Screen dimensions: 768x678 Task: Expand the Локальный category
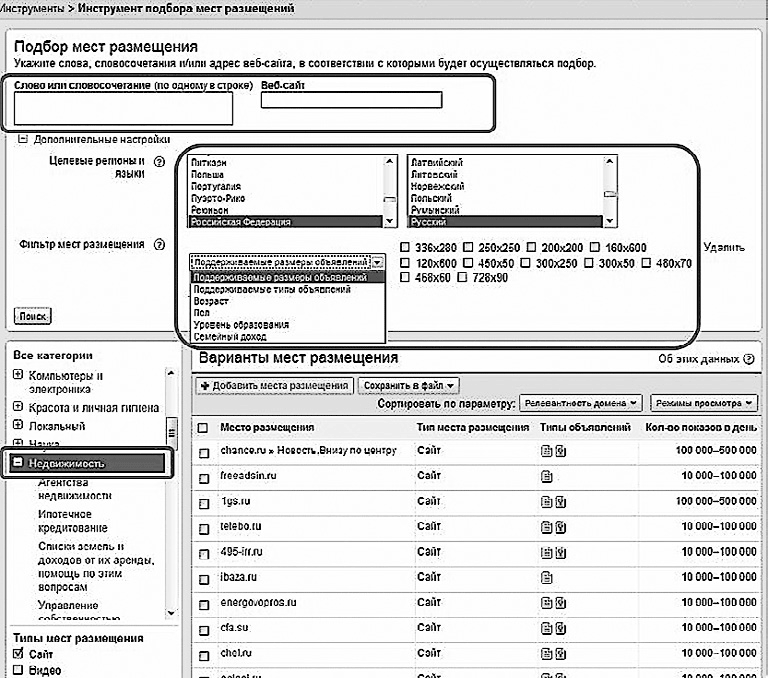tap(18, 425)
